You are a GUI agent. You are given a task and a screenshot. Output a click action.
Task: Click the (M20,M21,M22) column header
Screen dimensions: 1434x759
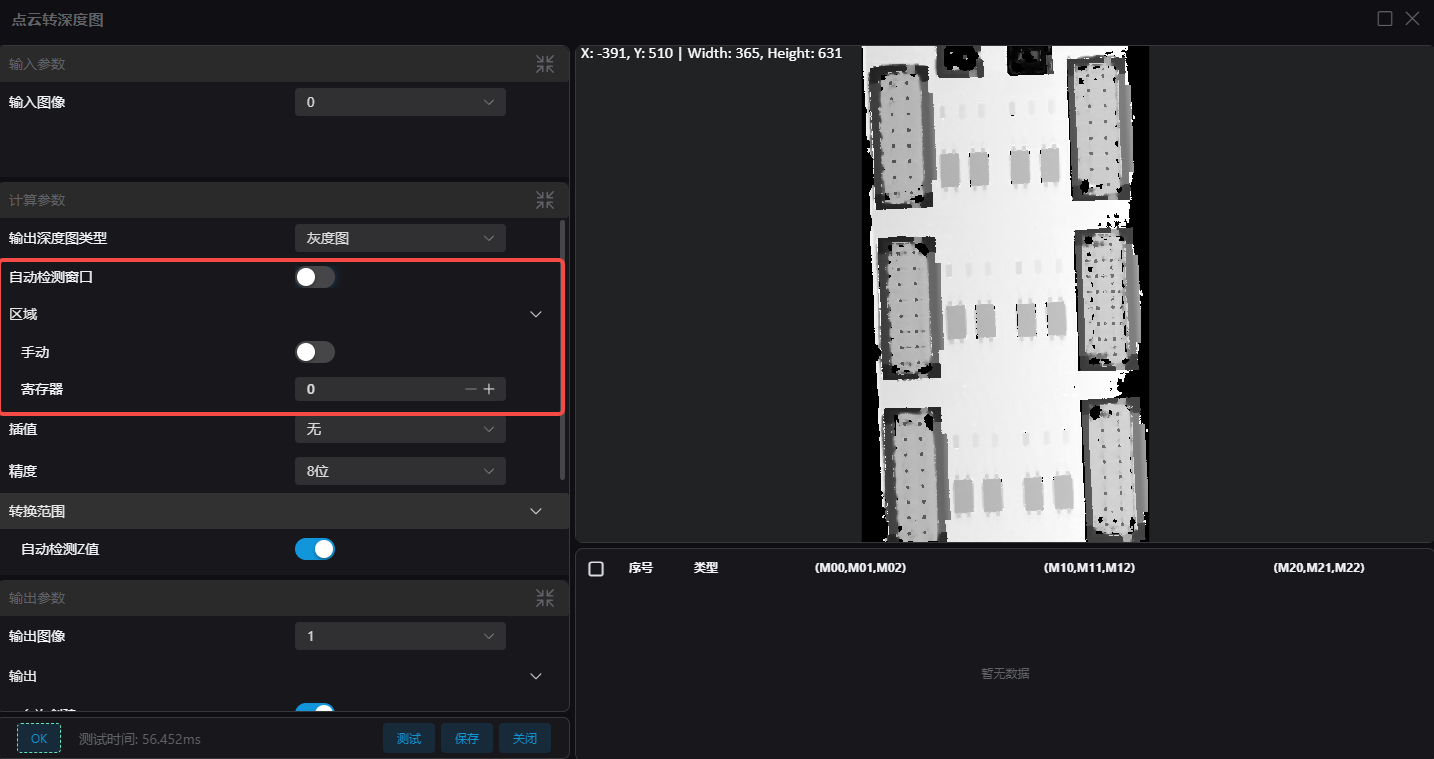(x=1319, y=568)
